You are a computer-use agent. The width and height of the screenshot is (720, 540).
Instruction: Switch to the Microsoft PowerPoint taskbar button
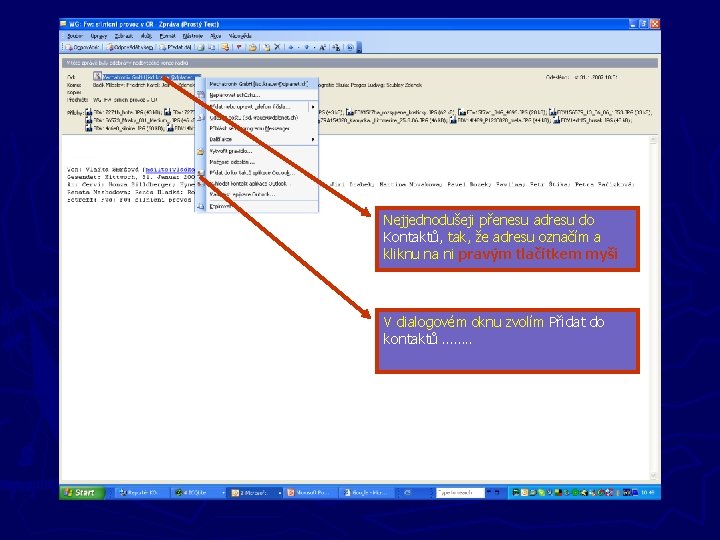pyautogui.click(x=310, y=493)
